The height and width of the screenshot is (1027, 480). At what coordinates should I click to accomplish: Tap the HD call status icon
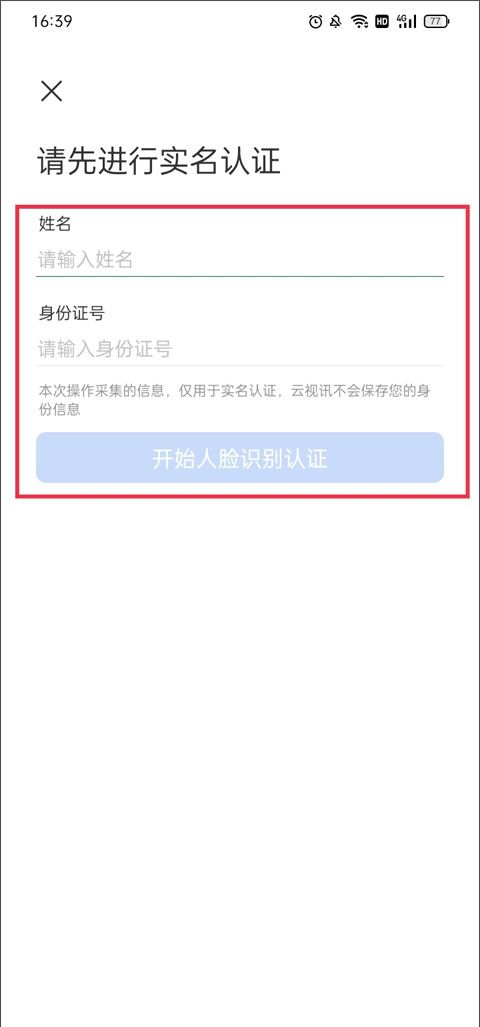[382, 22]
